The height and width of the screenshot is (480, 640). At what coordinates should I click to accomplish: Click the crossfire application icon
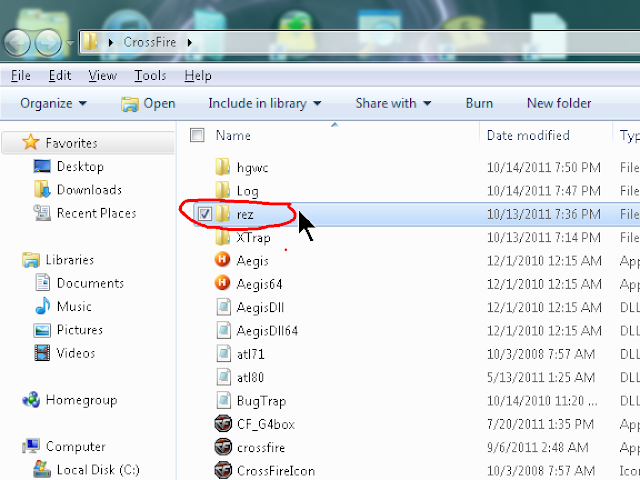coord(223,447)
